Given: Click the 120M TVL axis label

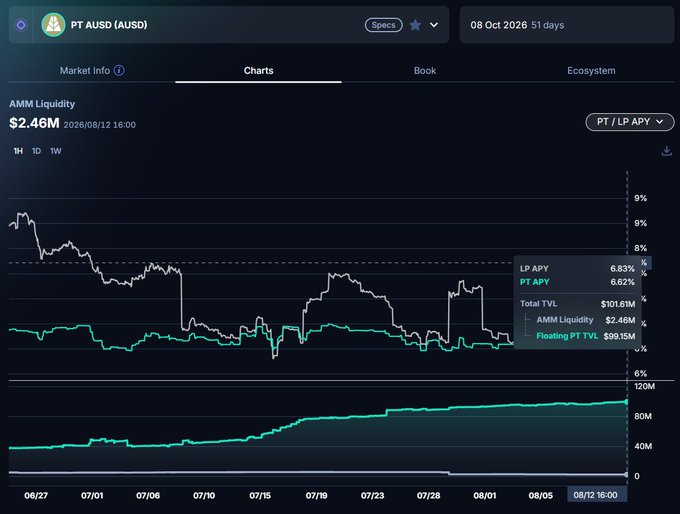Looking at the screenshot, I should coord(644,386).
